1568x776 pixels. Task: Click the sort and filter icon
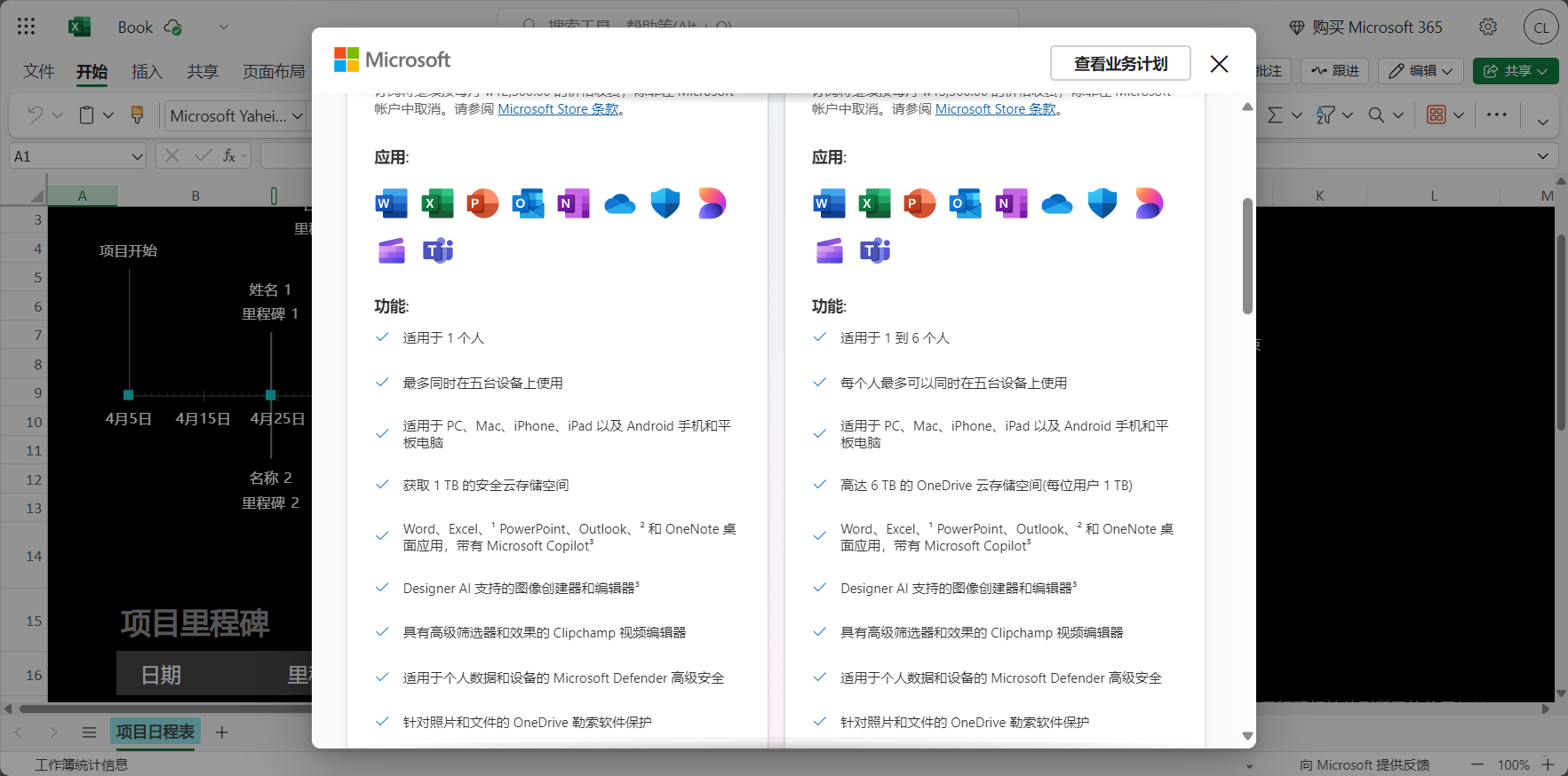pos(1325,115)
